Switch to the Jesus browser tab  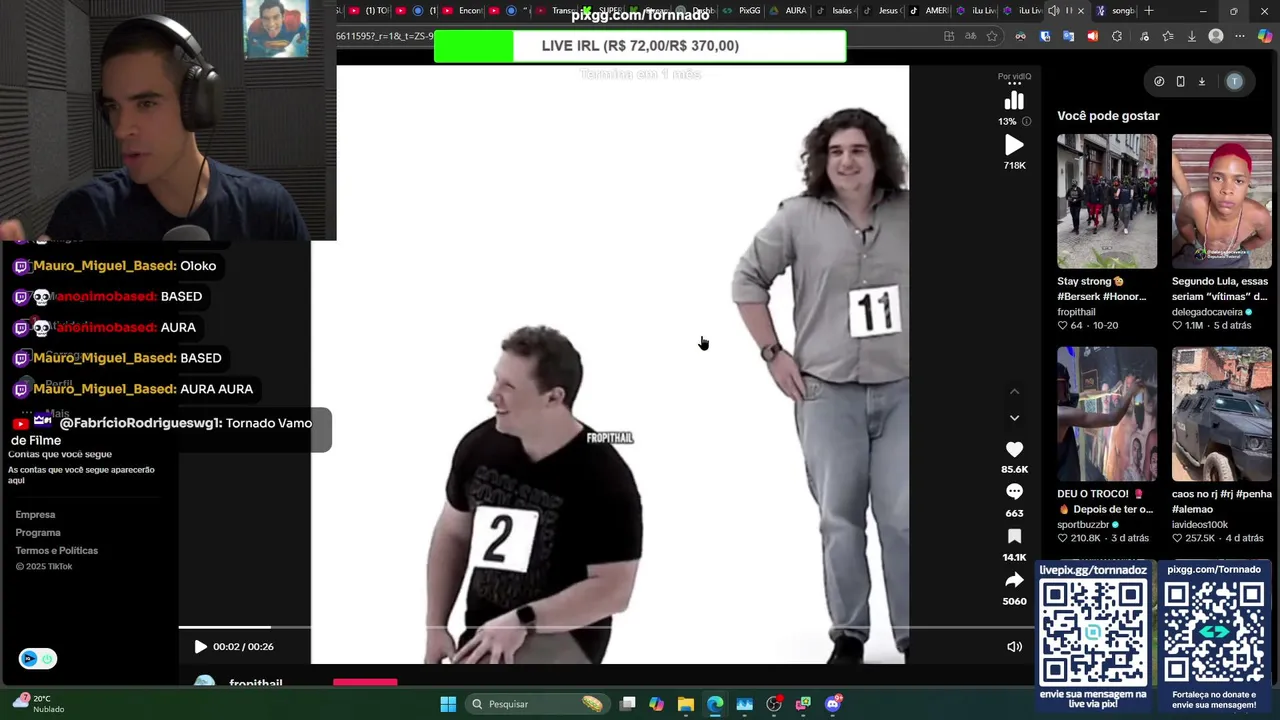point(881,11)
